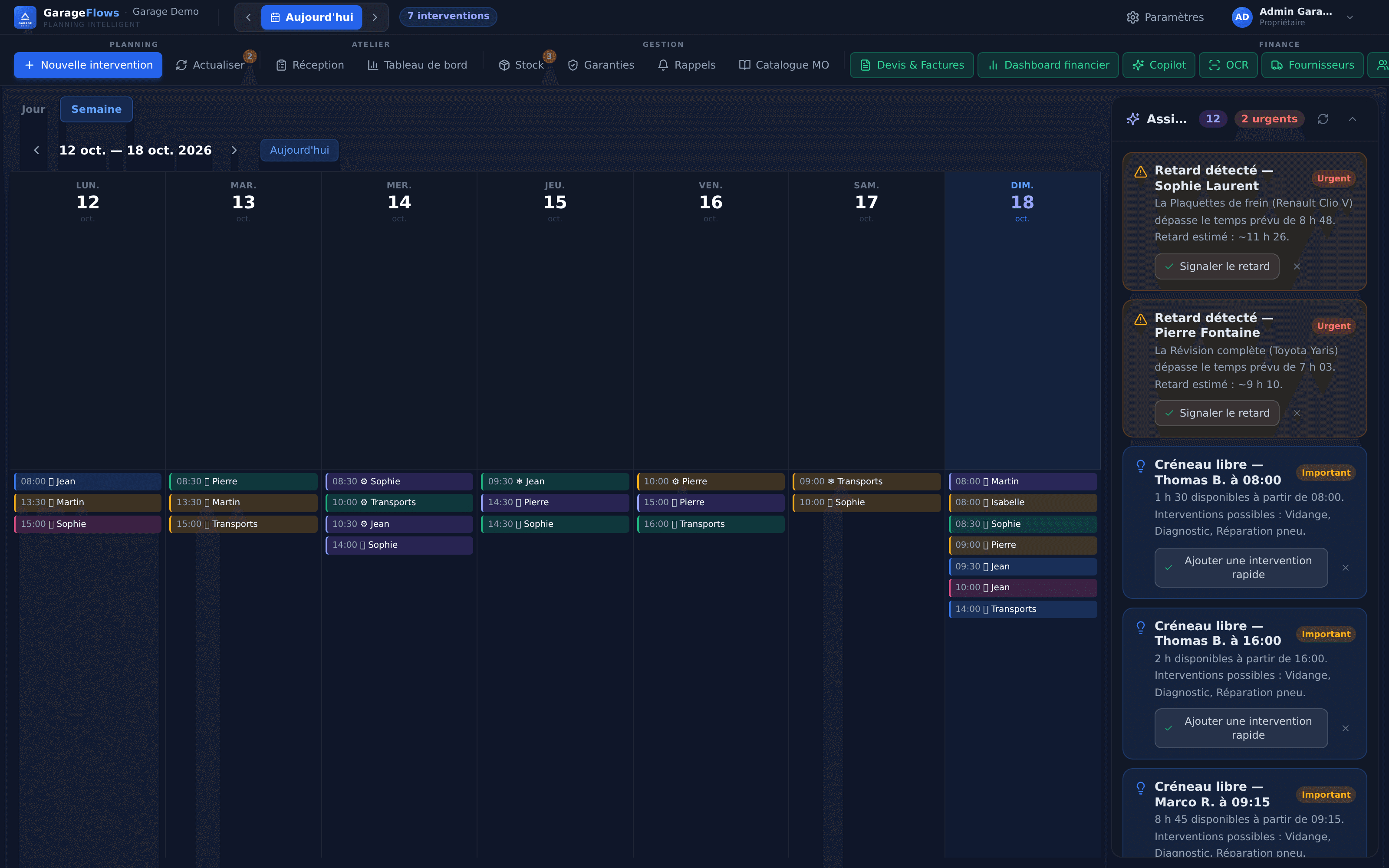Viewport: 1389px width, 868px height.
Task: Dismiss the Thomas B. 08:00 slot suggestion
Action: coord(1346,568)
